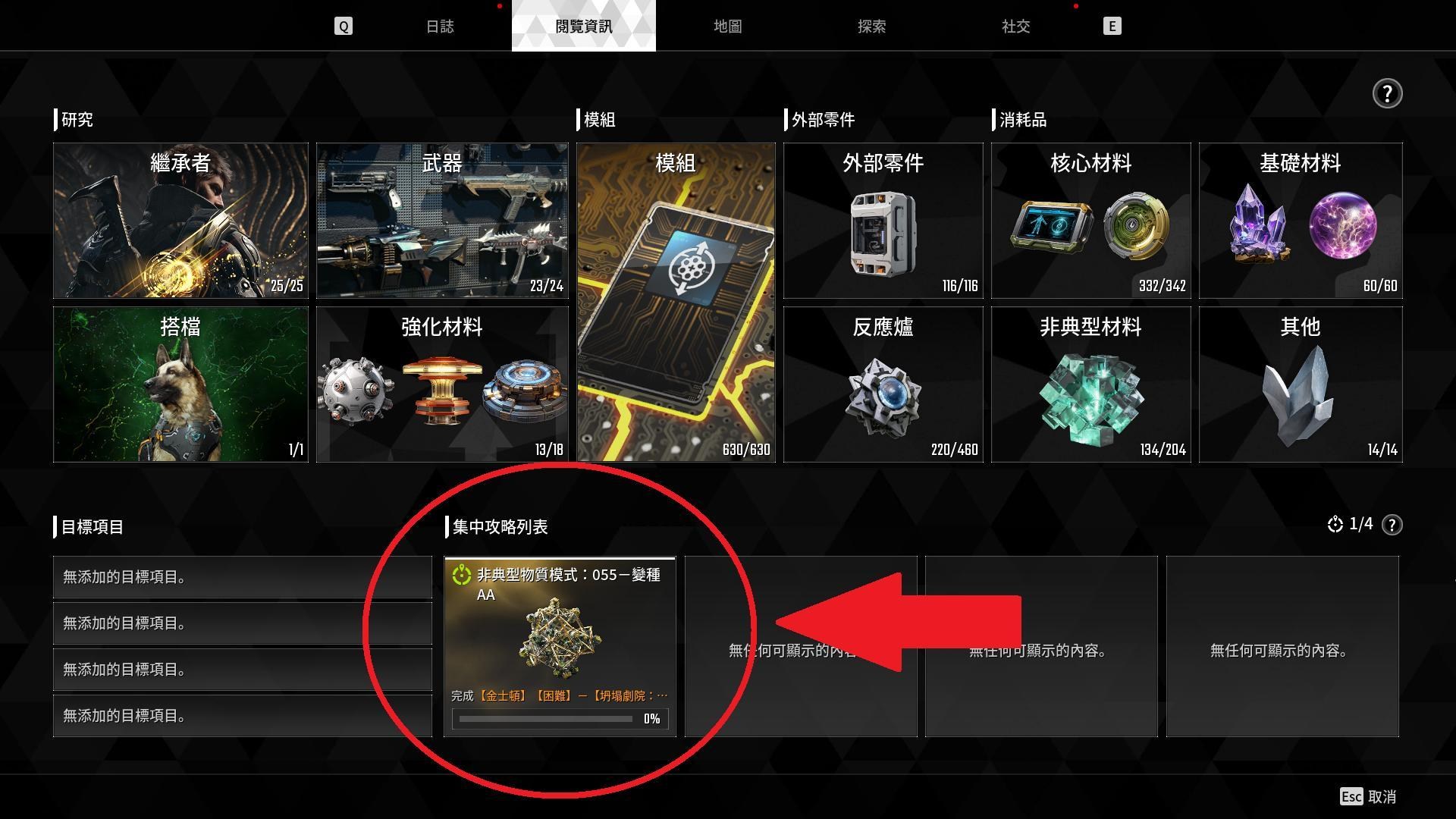1456x819 pixels.
Task: Select the first empty 目標項目 slot
Action: click(x=243, y=577)
